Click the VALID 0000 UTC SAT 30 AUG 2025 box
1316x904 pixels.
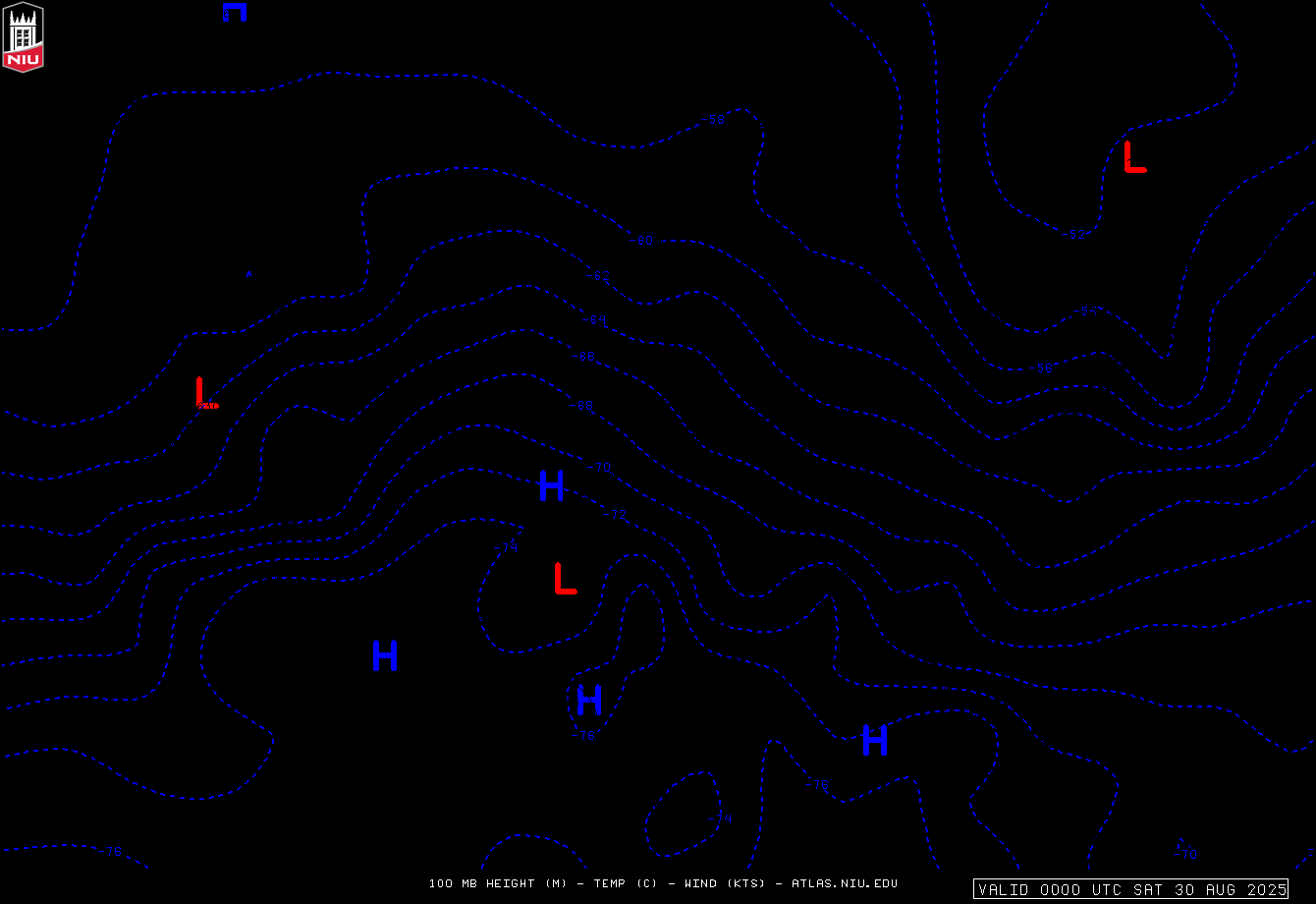pyautogui.click(x=1130, y=889)
